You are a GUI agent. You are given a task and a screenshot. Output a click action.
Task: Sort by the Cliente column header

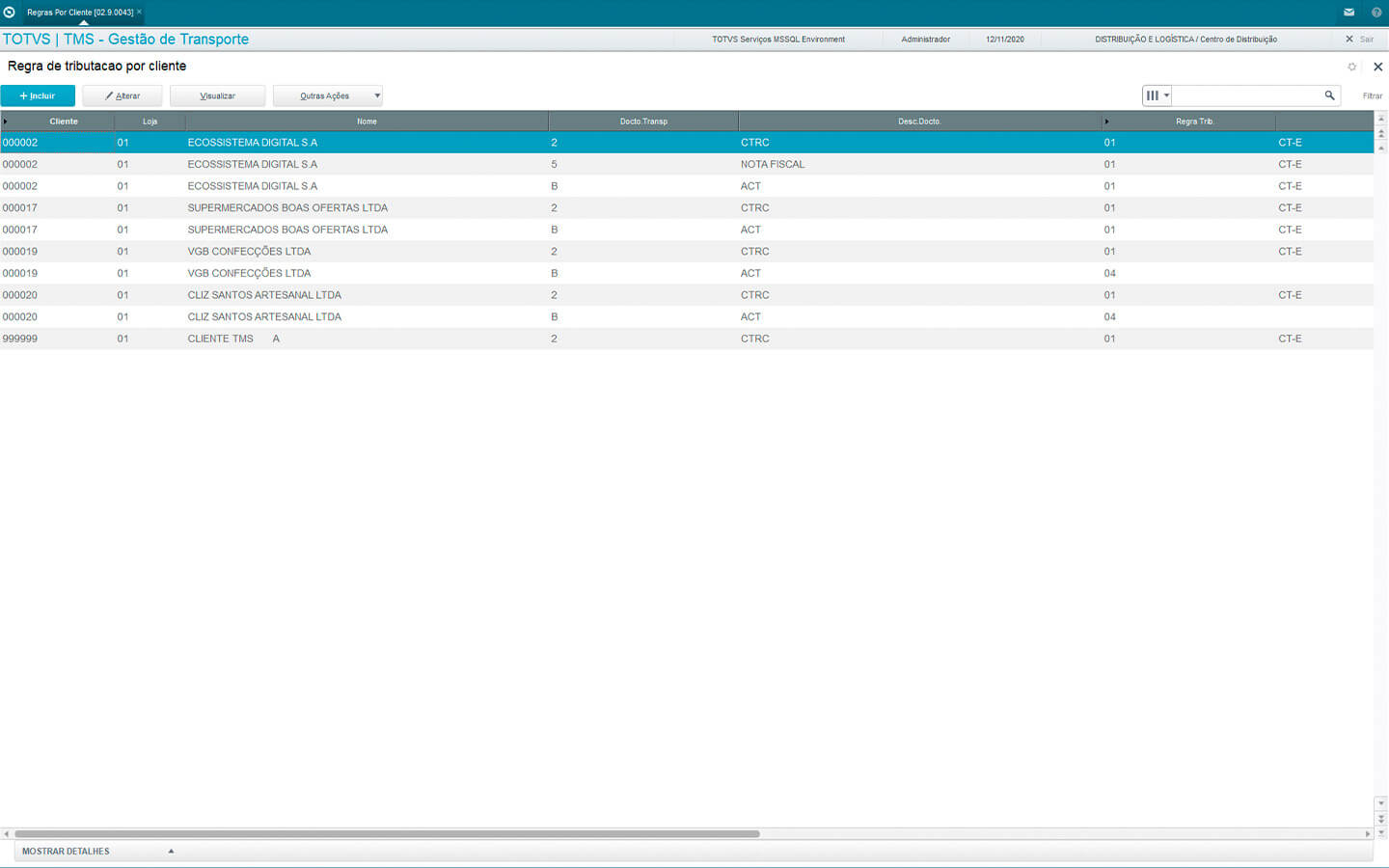pos(64,122)
